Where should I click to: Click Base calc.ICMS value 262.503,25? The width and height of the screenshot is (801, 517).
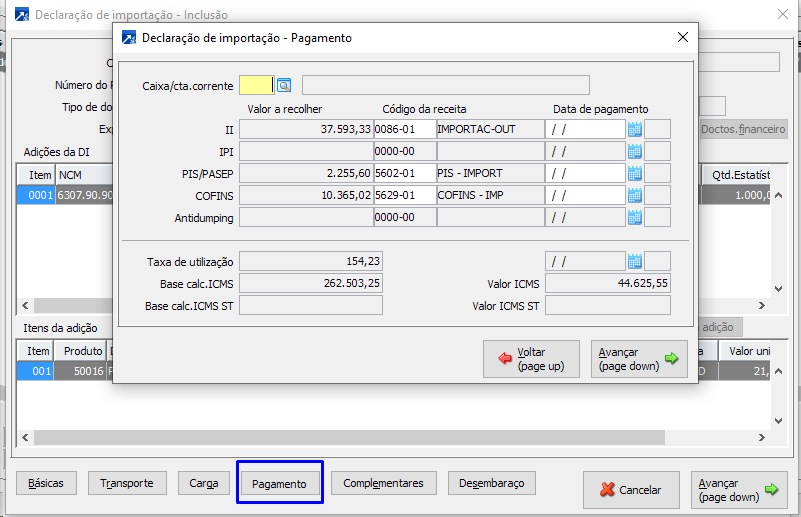pyautogui.click(x=311, y=283)
